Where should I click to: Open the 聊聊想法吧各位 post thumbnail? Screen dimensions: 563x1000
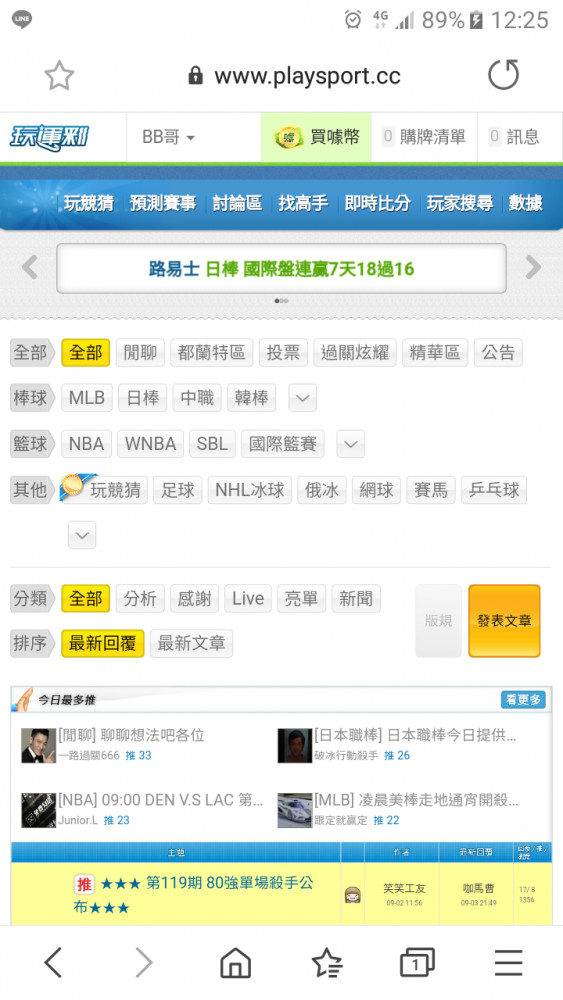[38, 745]
